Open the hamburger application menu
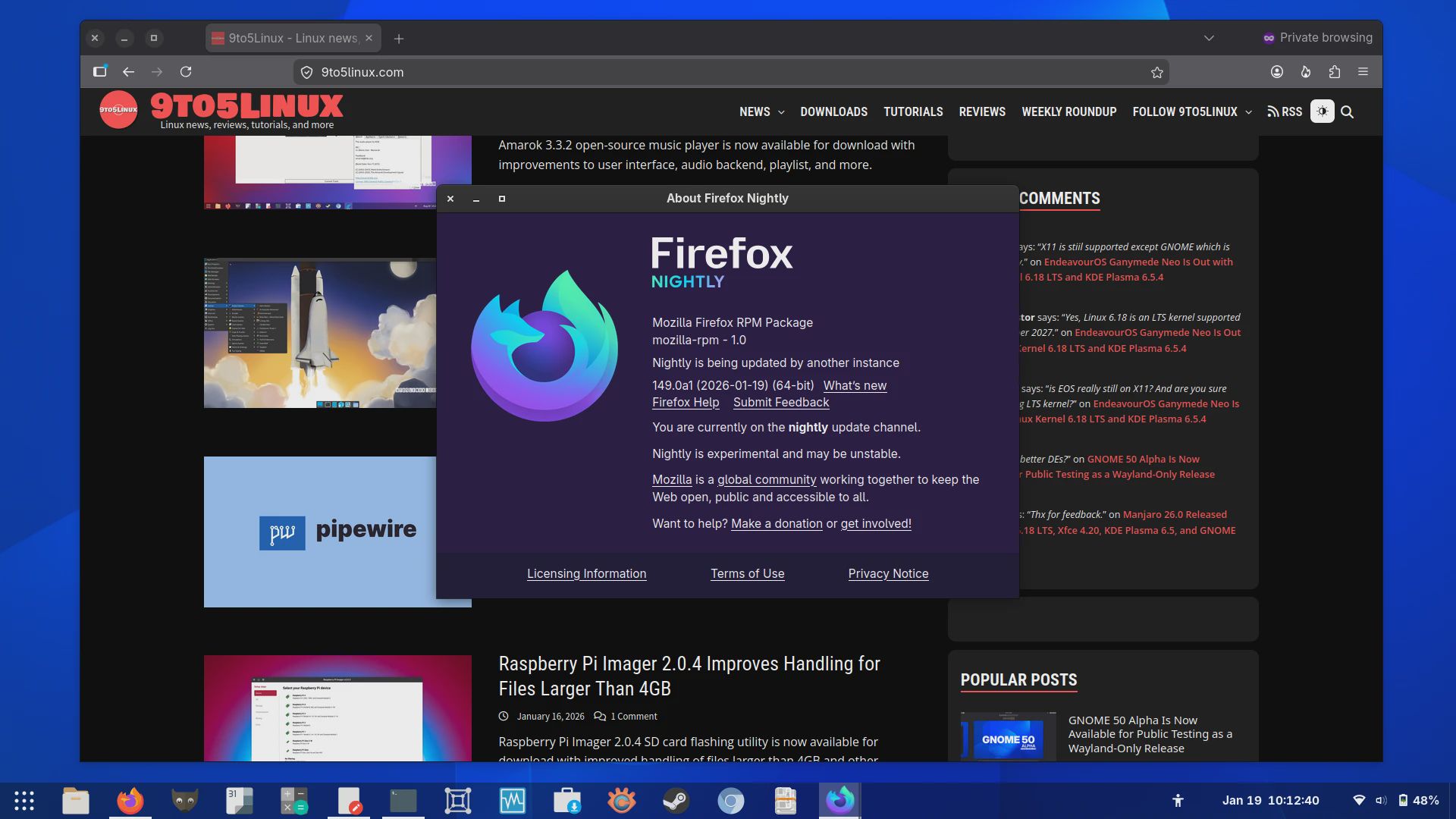This screenshot has width=1456, height=819. [1363, 72]
